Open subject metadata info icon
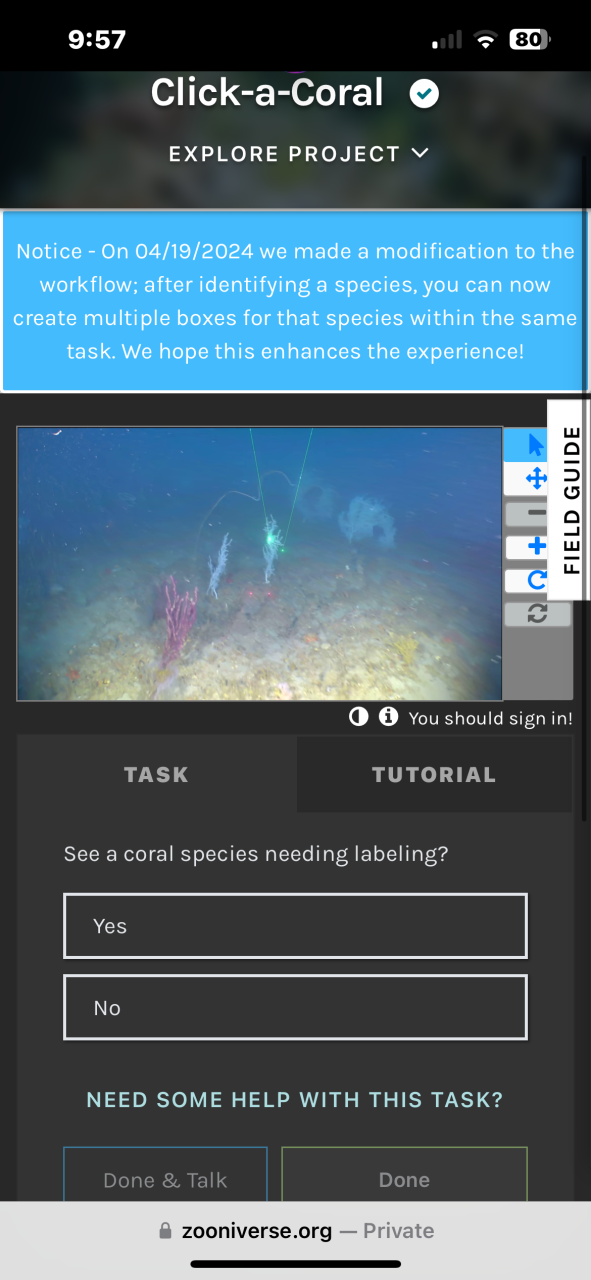591x1280 pixels. [388, 717]
